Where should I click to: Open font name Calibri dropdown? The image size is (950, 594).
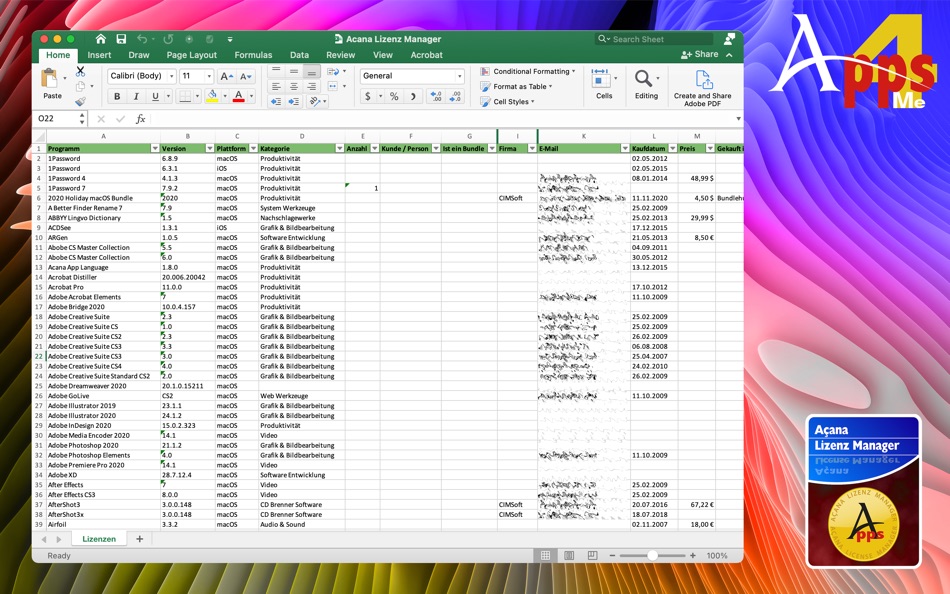pos(171,76)
